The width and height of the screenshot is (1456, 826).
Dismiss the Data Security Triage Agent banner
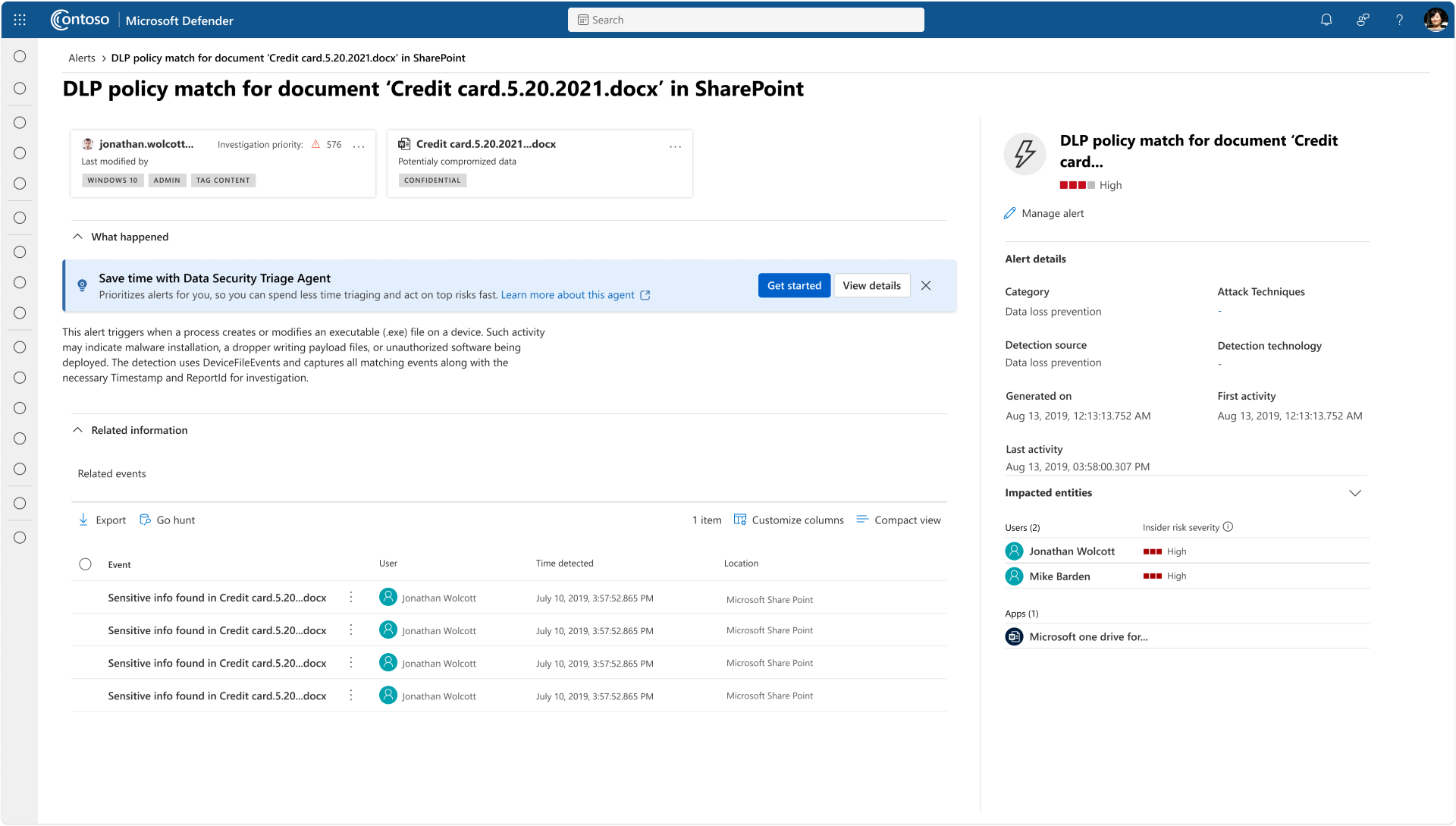pos(925,286)
